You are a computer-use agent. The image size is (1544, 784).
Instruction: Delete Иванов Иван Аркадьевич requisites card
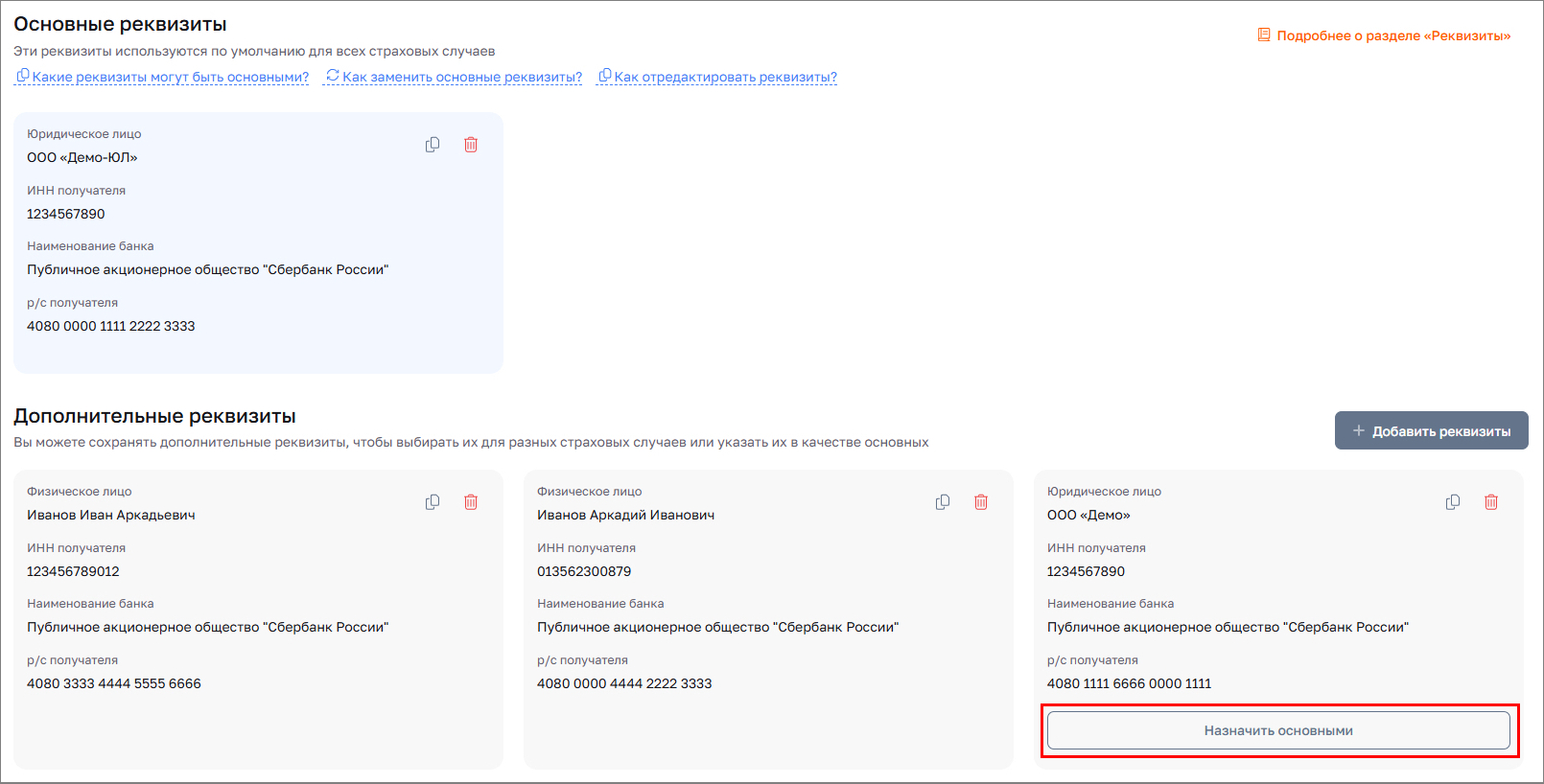pos(471,502)
